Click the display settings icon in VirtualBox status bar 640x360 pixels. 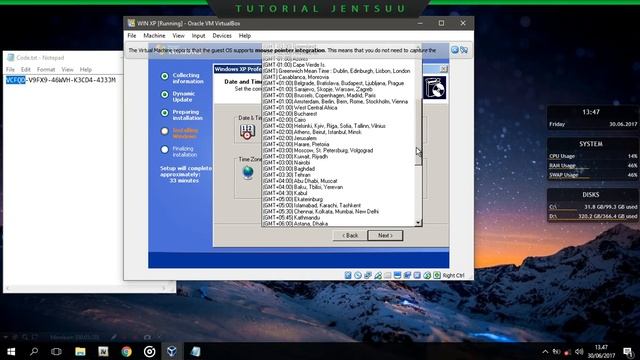tap(397, 275)
